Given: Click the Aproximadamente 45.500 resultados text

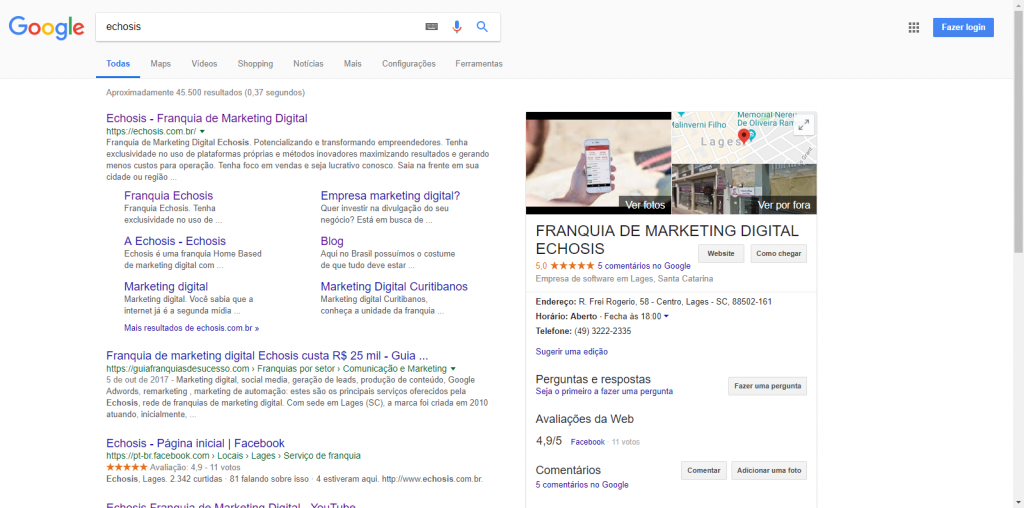Looking at the screenshot, I should pyautogui.click(x=205, y=93).
